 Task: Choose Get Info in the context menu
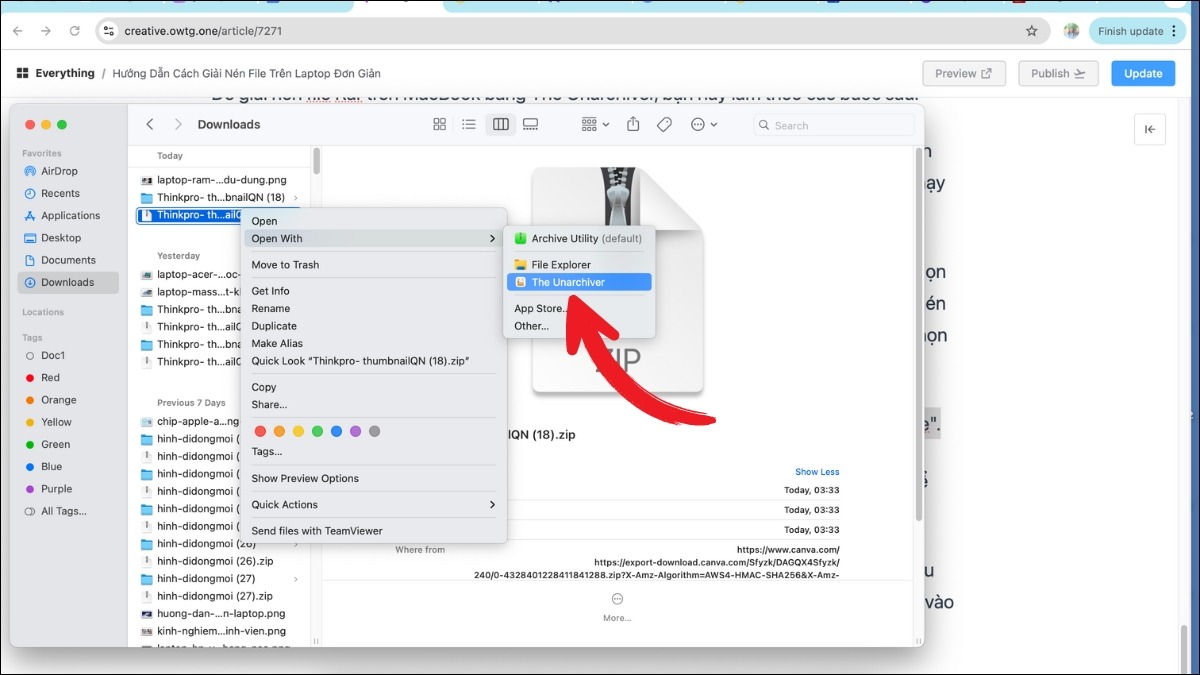point(374,291)
